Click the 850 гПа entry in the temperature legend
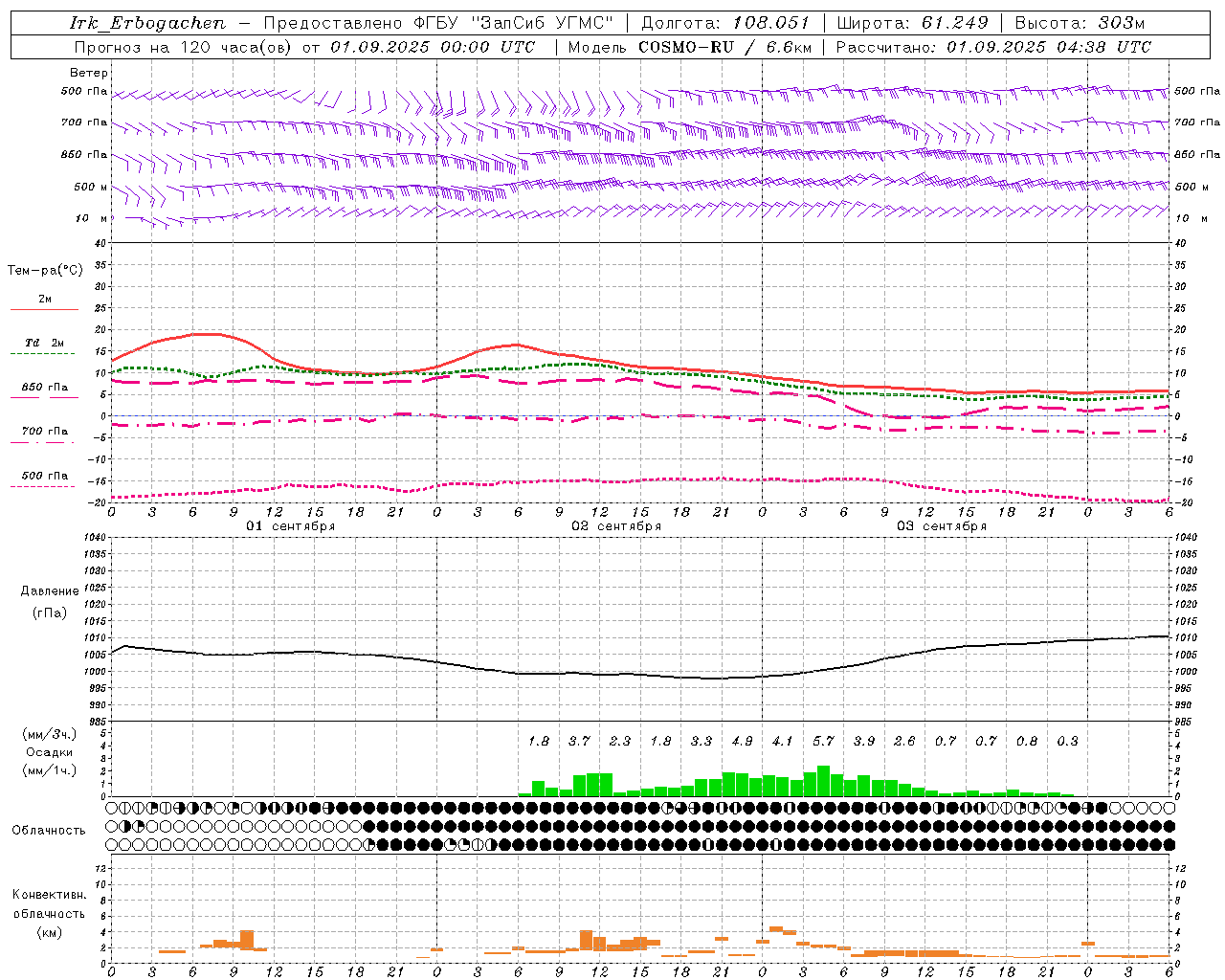The height and width of the screenshot is (980, 1225). 45,388
